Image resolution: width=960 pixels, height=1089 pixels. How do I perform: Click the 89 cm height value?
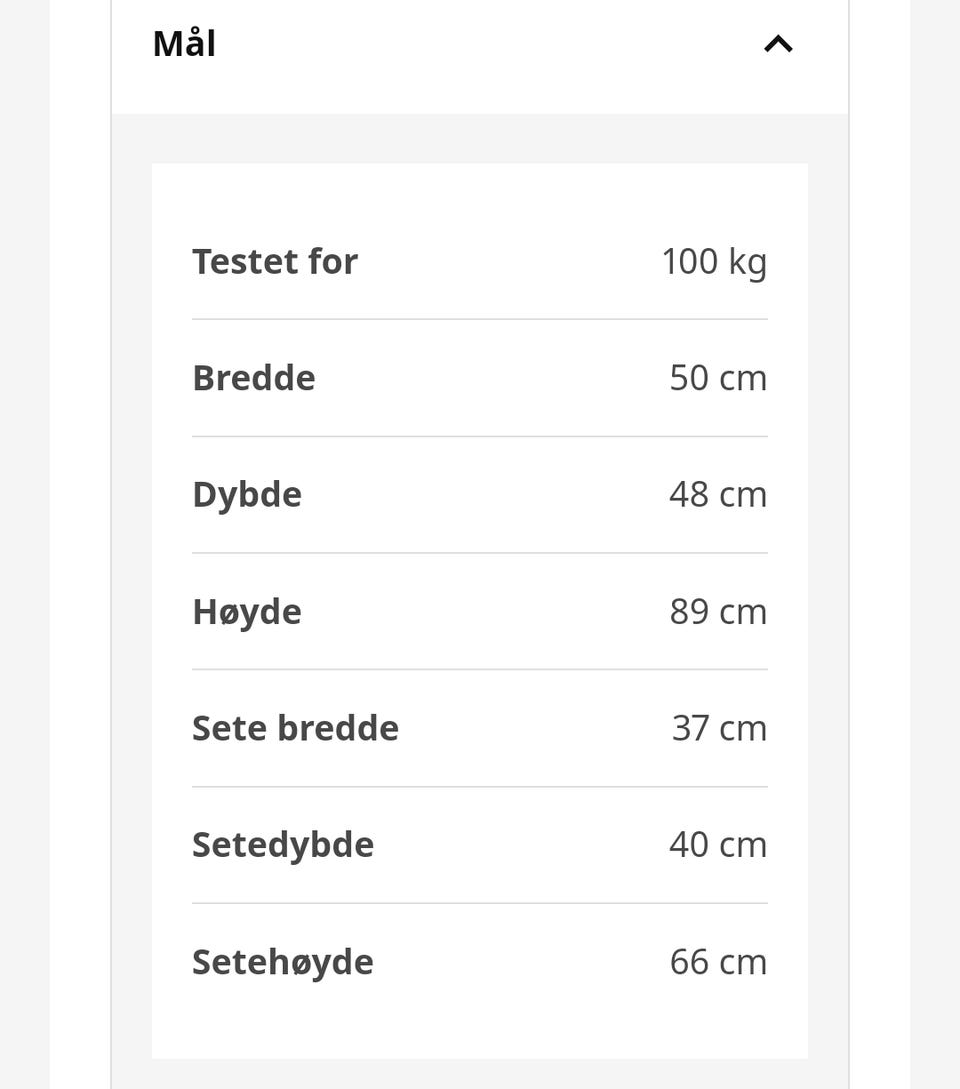pyautogui.click(x=718, y=613)
